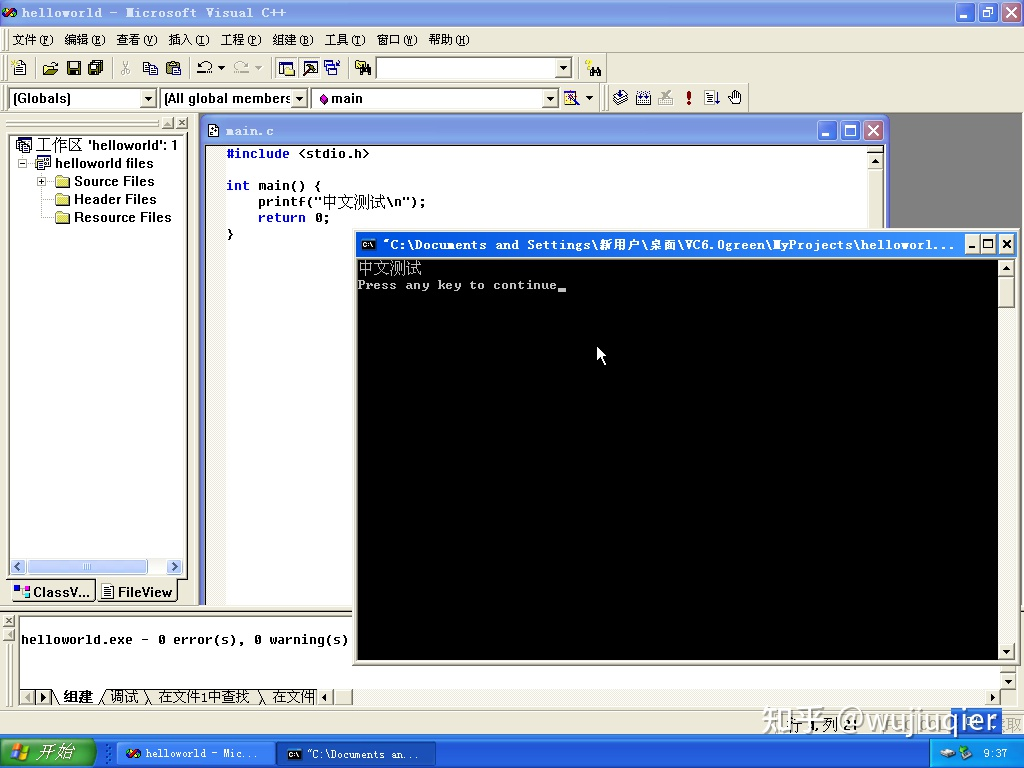Click console window scroll up arrow

point(1006,268)
